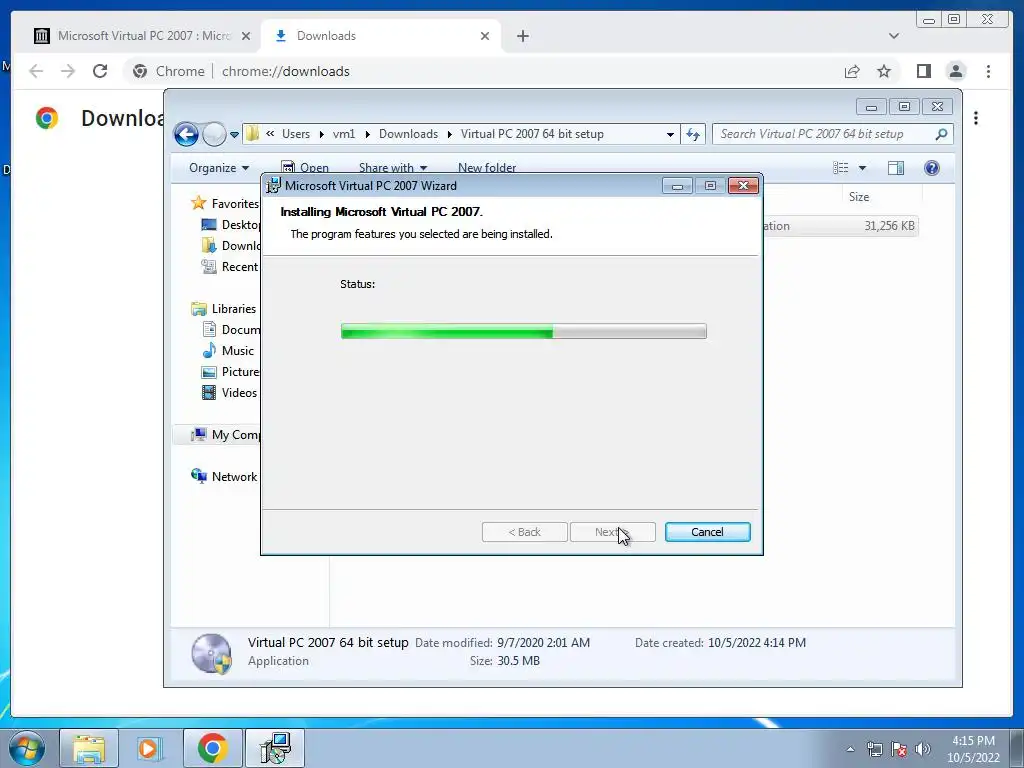The width and height of the screenshot is (1024, 768).
Task: Close the Downloads Chrome tab
Action: click(x=485, y=36)
